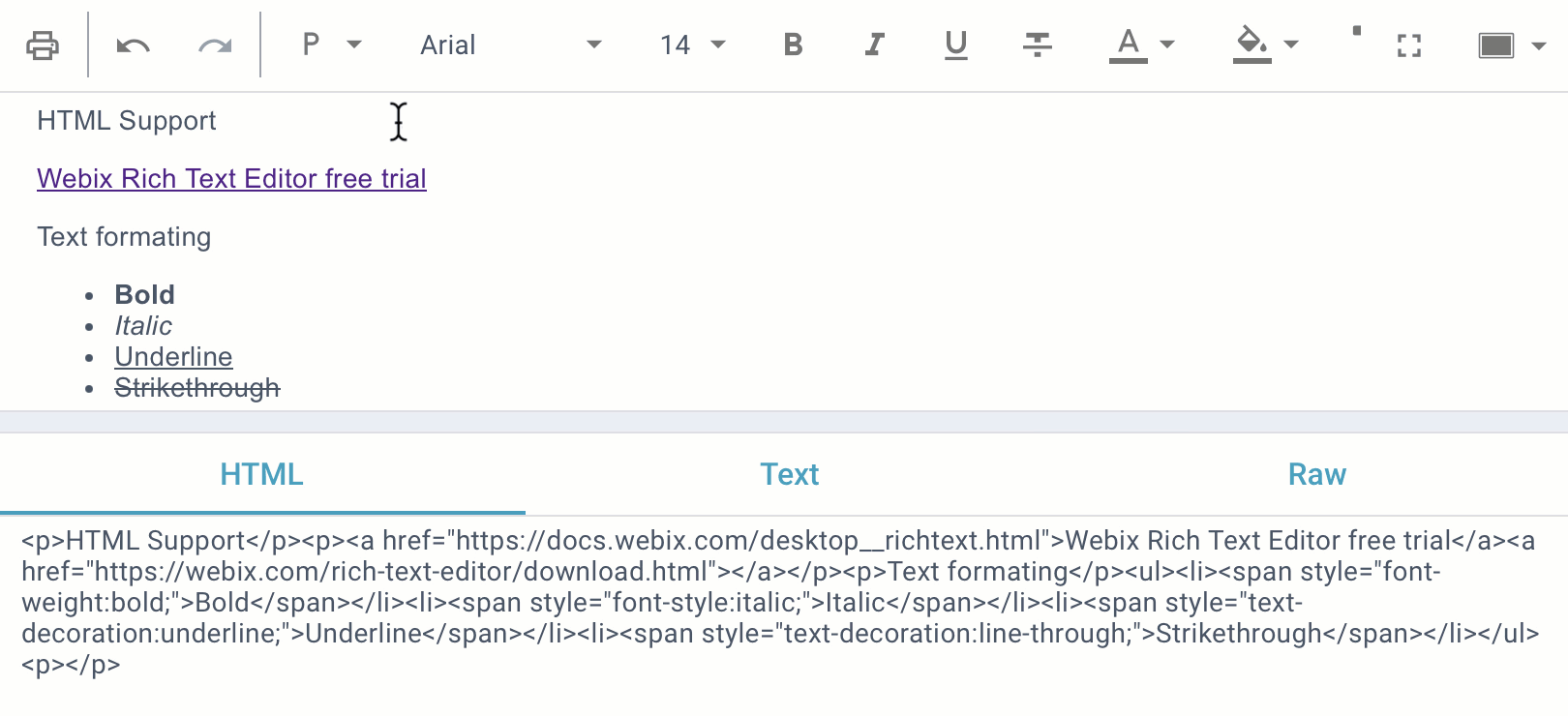Click the 'Strikethrough' list item
Screen dimensions: 1568x716
(x=197, y=388)
